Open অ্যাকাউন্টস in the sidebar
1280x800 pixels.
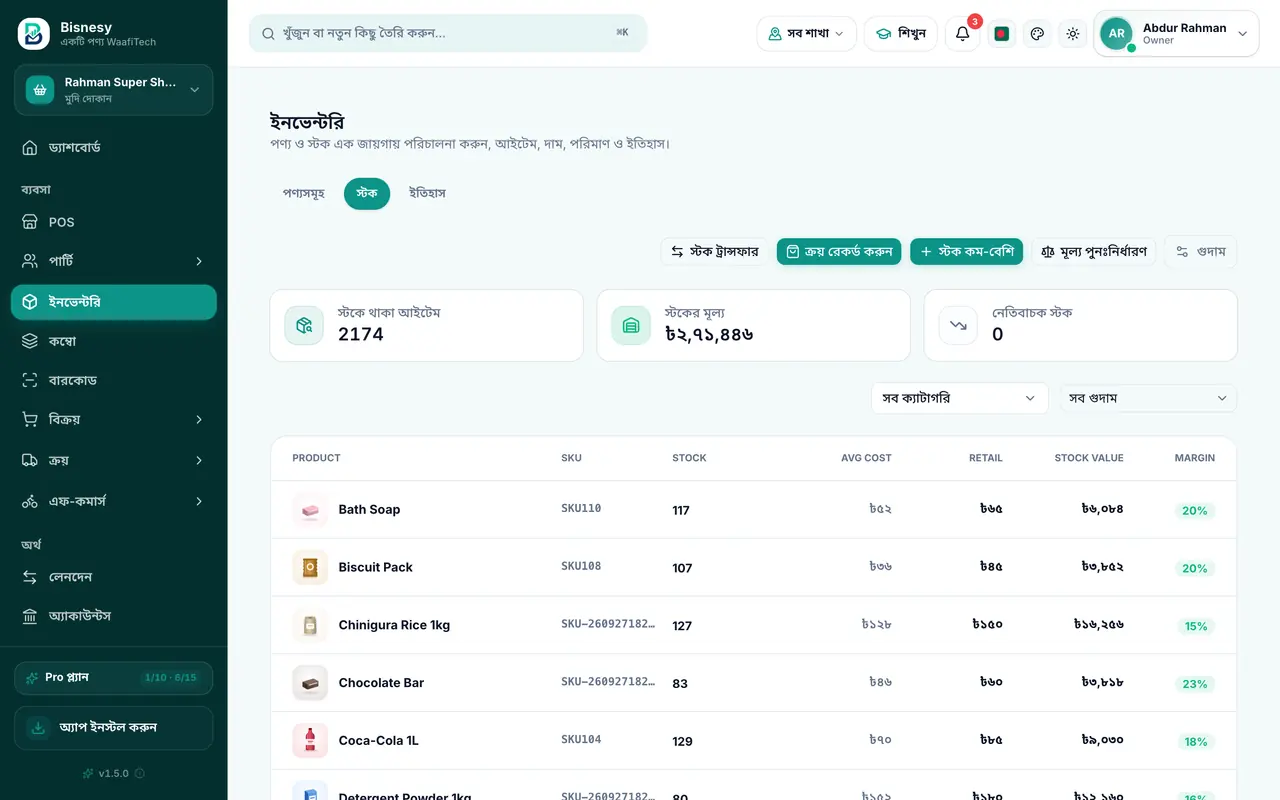114,616
